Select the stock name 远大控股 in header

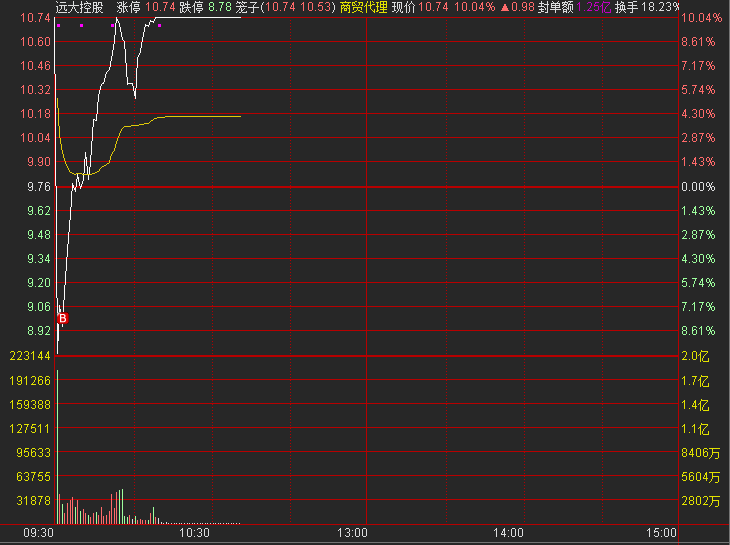(79, 7)
